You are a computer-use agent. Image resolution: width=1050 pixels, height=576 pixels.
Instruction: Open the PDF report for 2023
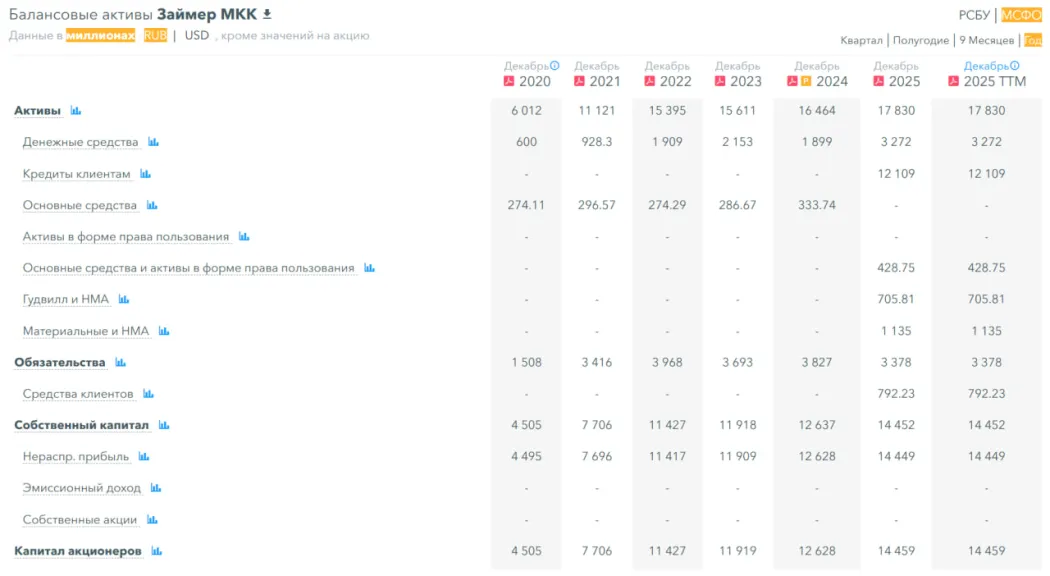pyautogui.click(x=720, y=82)
